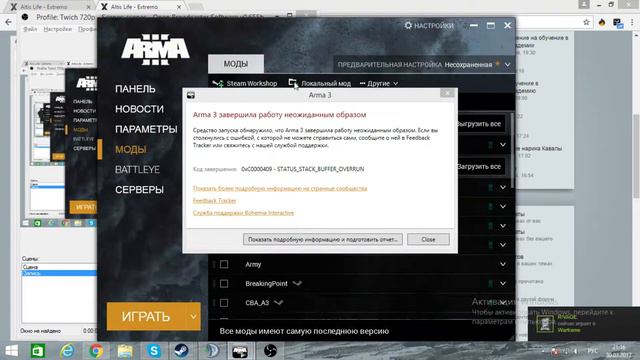This screenshot has width=640, height=360.
Task: Open the preset dropdown arrow
Action: (507, 64)
